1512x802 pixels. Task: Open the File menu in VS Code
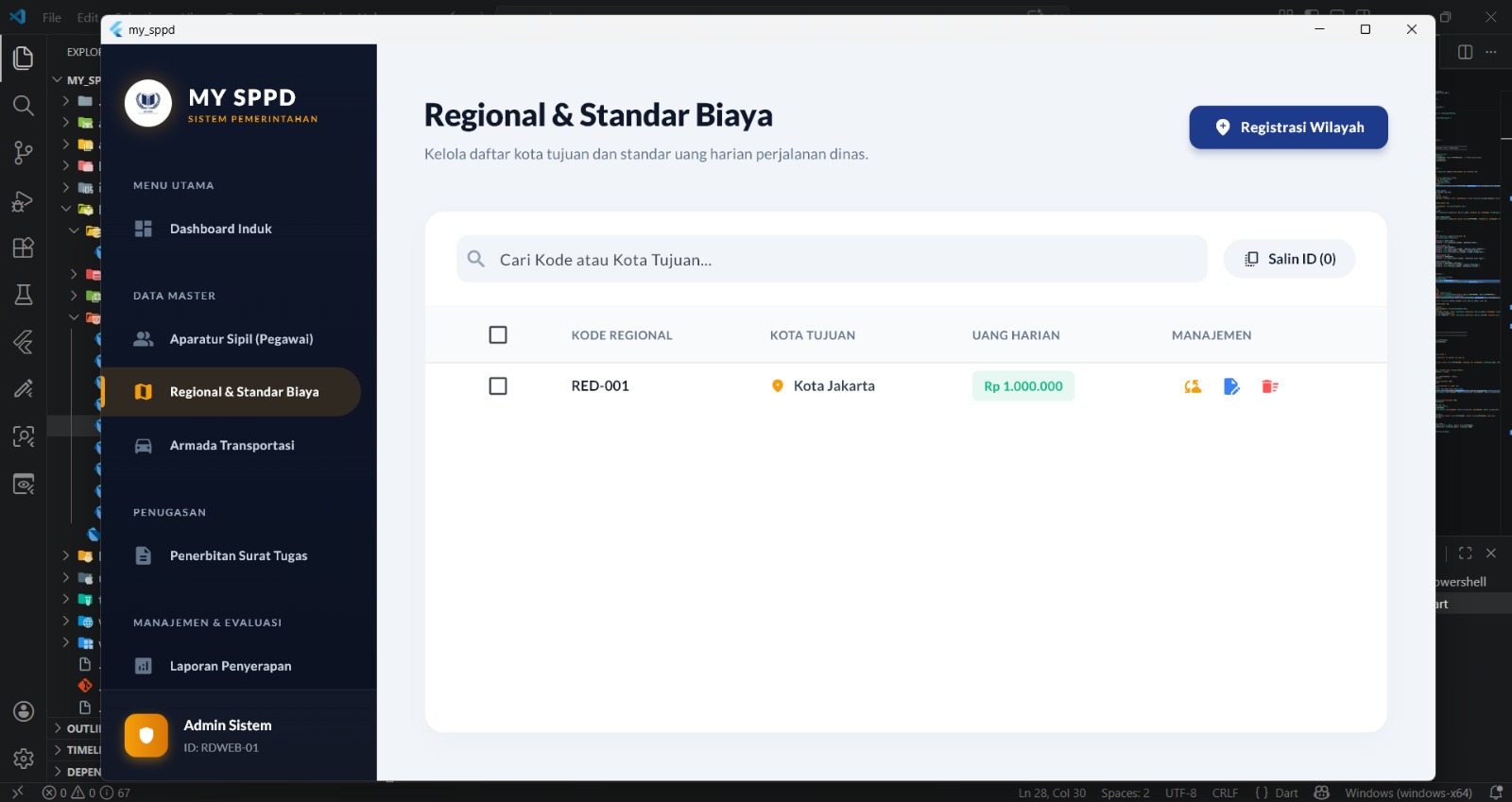[52, 17]
